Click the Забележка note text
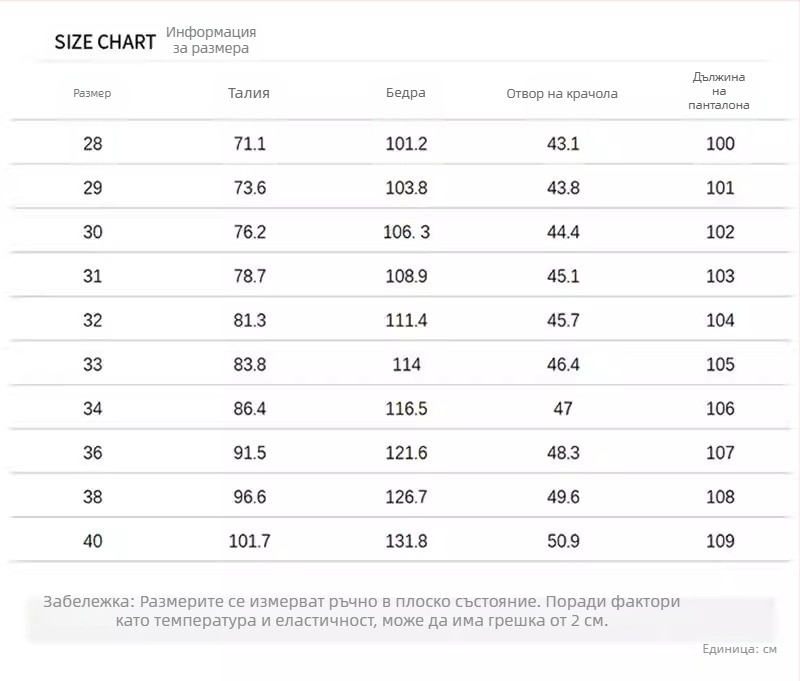This screenshot has height=681, width=800. pos(362,611)
